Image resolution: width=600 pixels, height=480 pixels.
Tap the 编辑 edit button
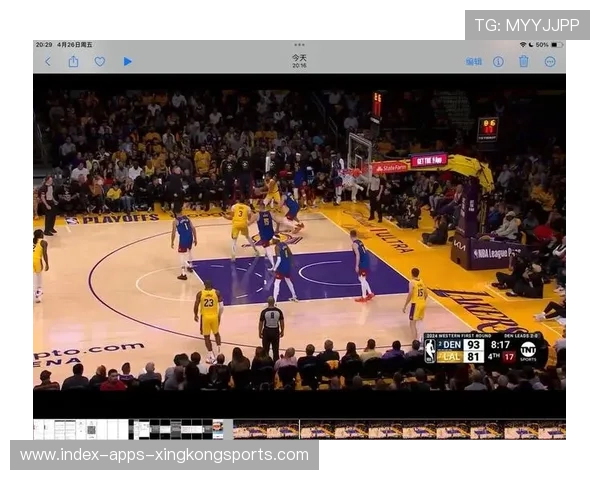pyautogui.click(x=474, y=61)
